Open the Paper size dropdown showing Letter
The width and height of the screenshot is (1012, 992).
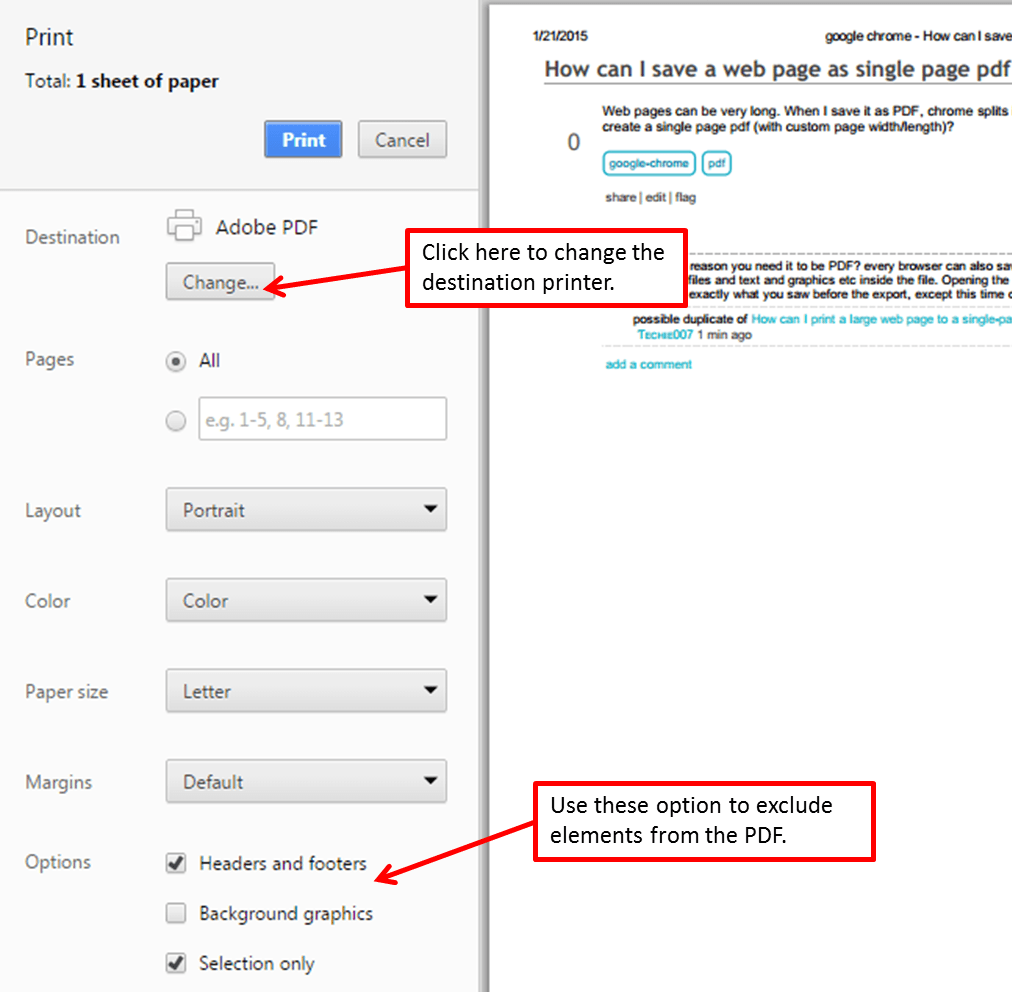306,691
